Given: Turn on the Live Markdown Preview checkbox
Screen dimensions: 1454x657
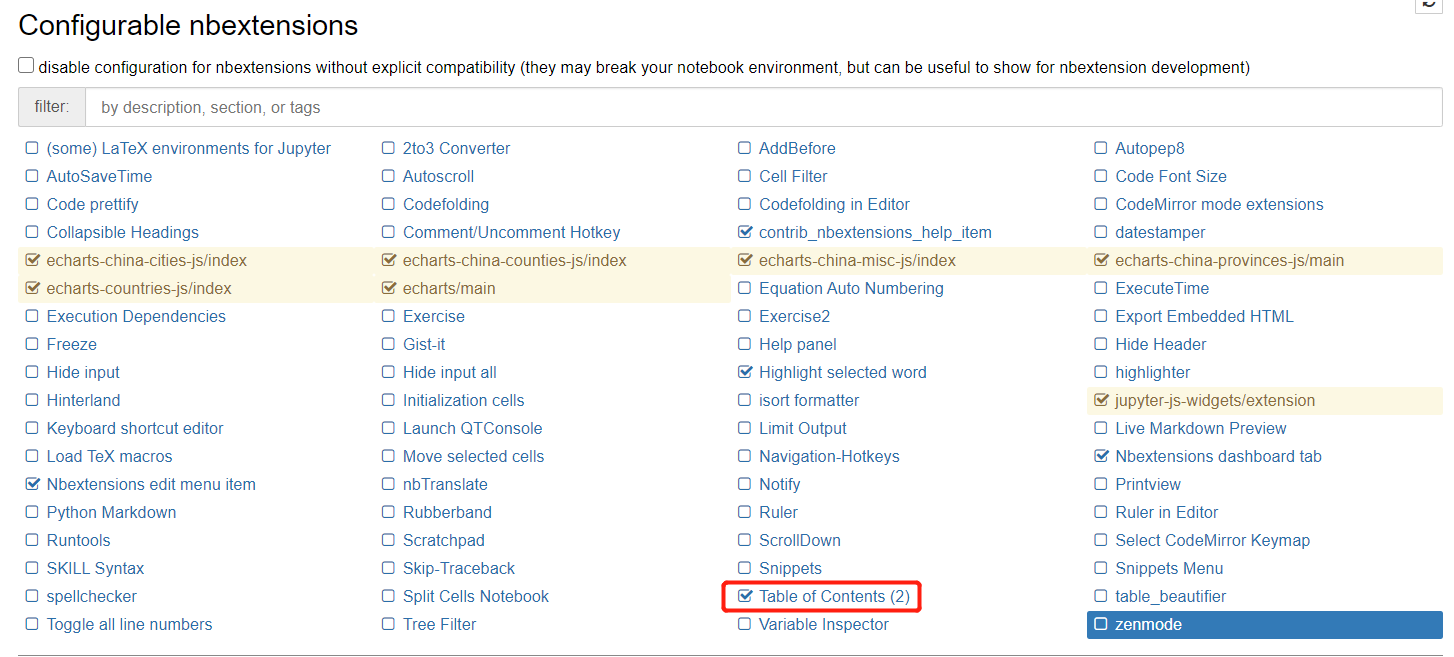Looking at the screenshot, I should (x=1101, y=429).
